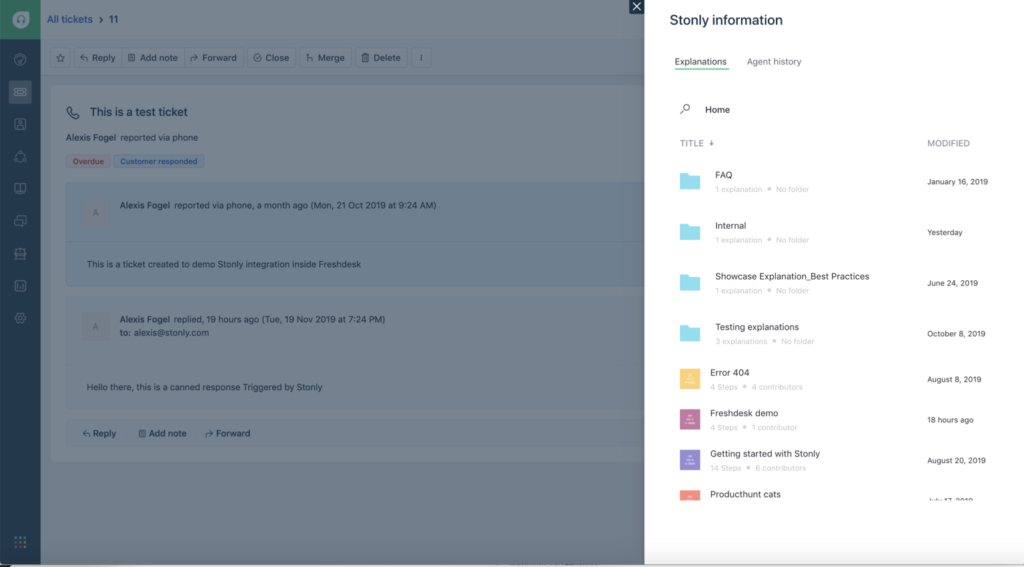Star this ticket

tap(61, 57)
